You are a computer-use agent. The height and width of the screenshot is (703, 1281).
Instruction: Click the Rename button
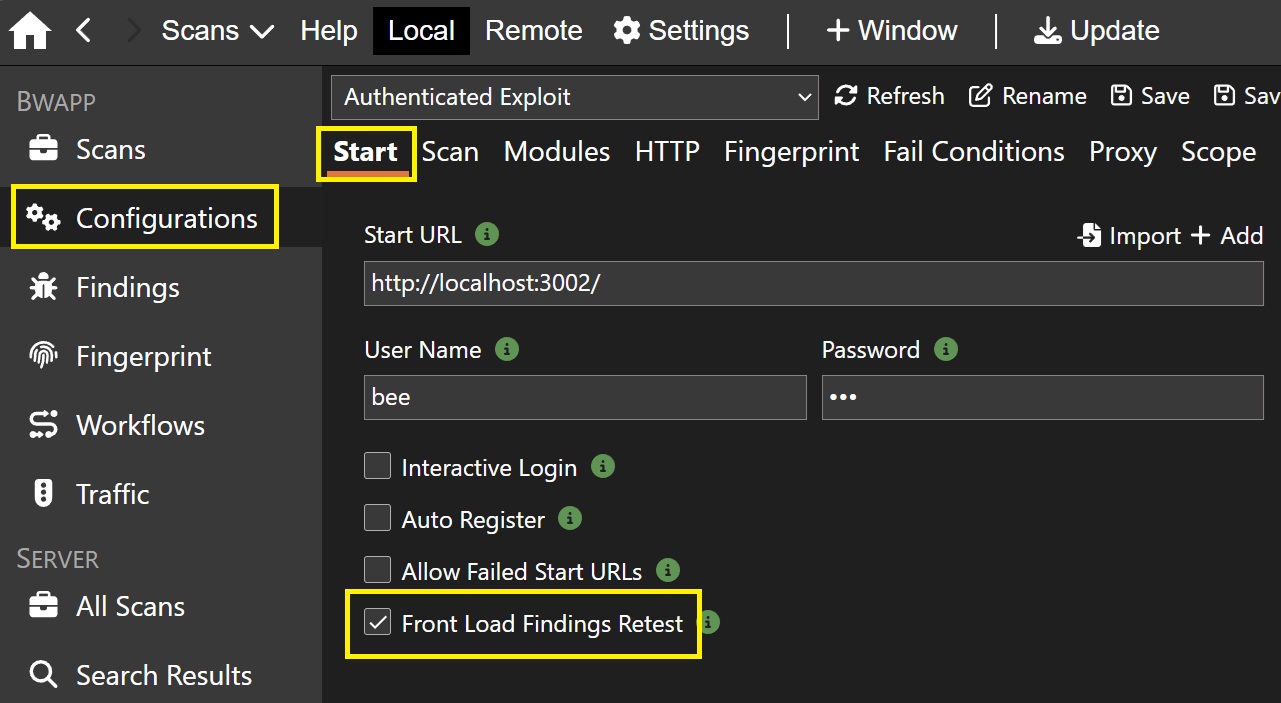1028,96
